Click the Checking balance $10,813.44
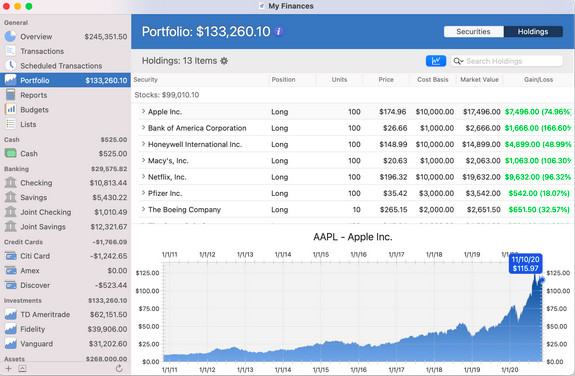 point(108,183)
